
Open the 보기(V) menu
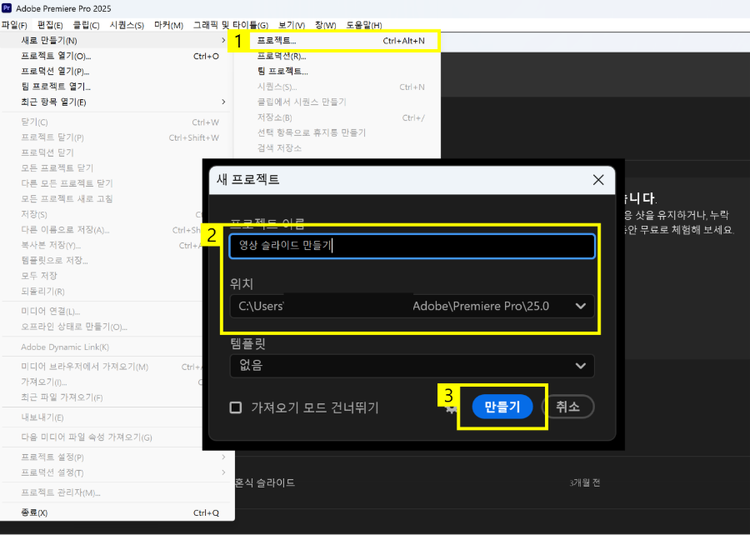click(x=292, y=25)
